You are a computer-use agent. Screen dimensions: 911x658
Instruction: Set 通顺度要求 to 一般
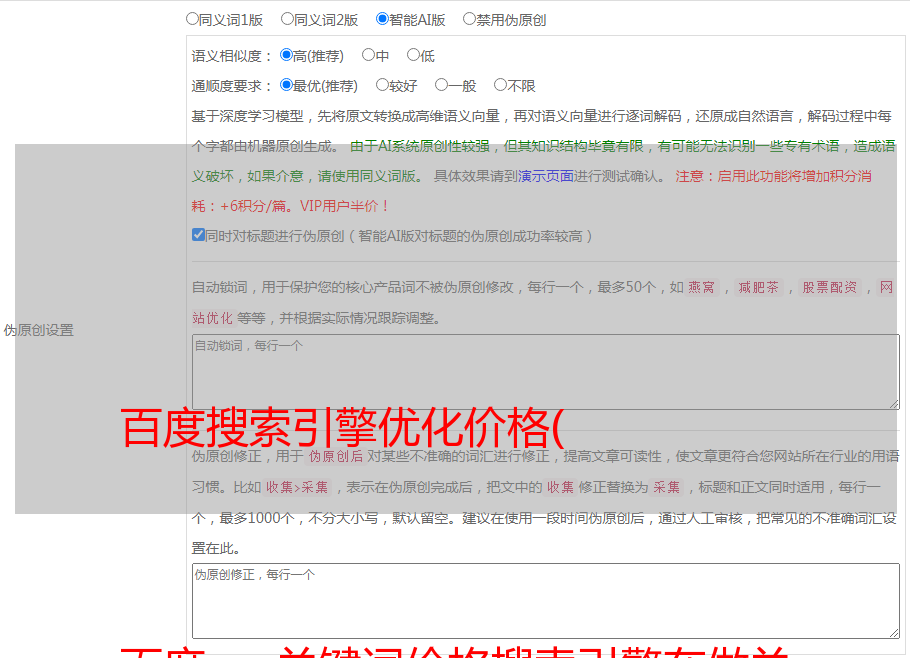tap(442, 85)
